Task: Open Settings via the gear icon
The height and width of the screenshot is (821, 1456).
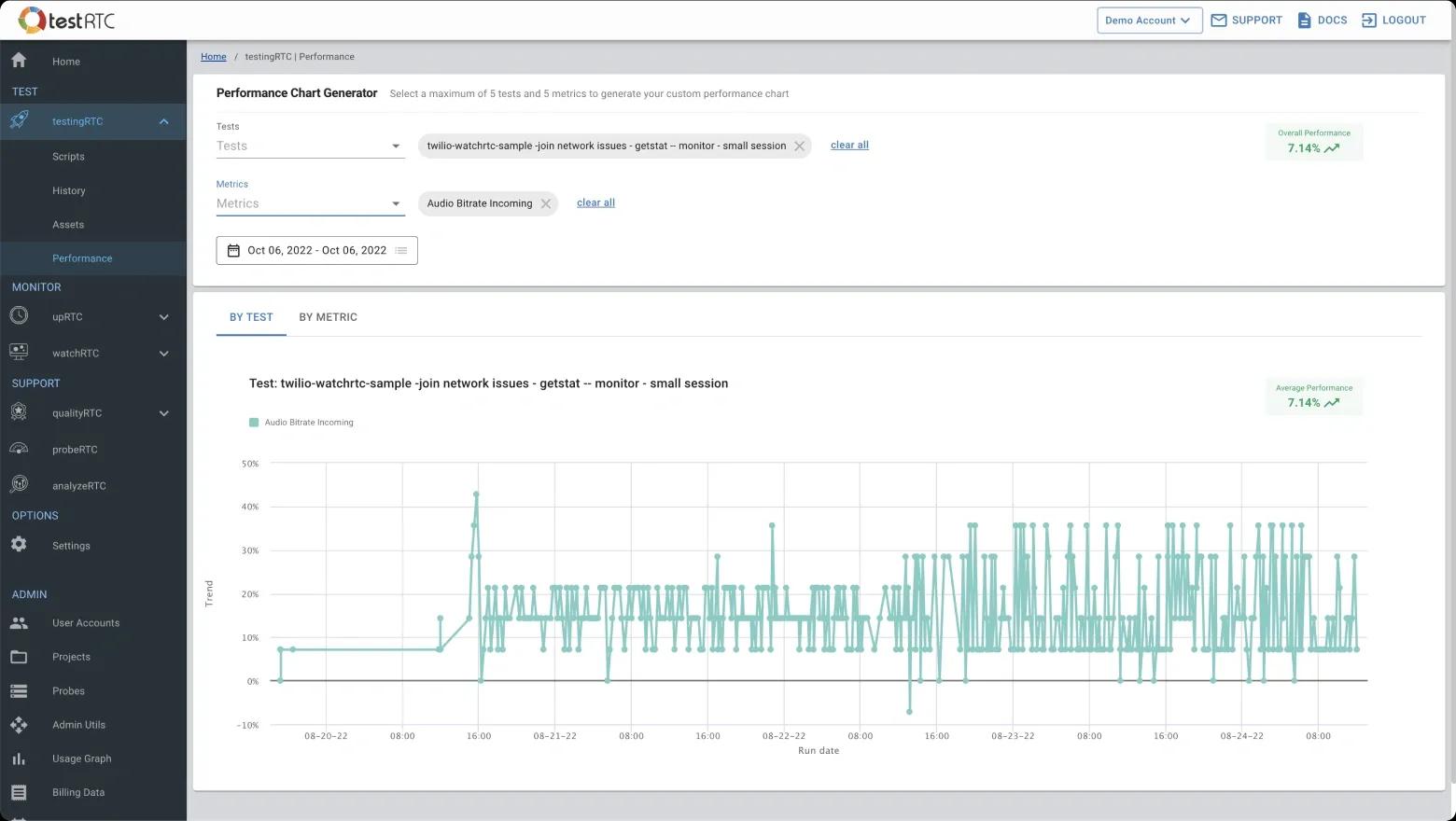Action: coord(19,545)
